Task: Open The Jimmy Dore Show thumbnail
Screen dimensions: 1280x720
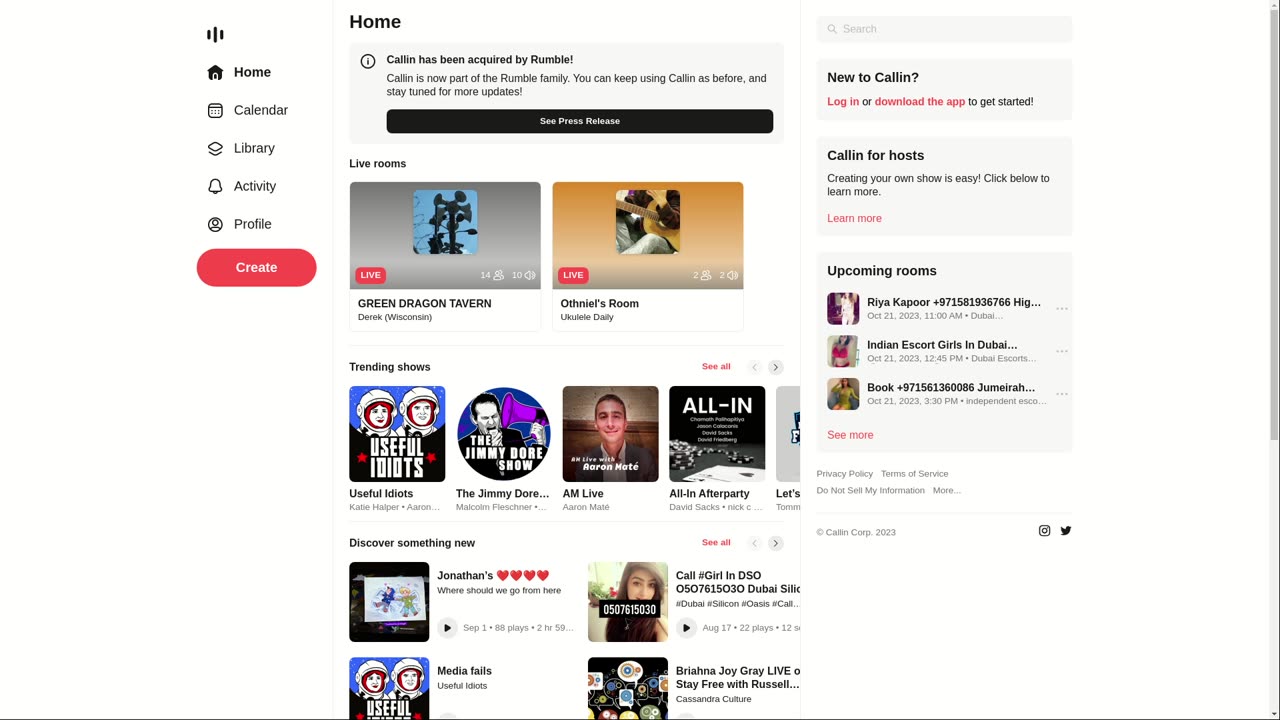Action: click(504, 434)
